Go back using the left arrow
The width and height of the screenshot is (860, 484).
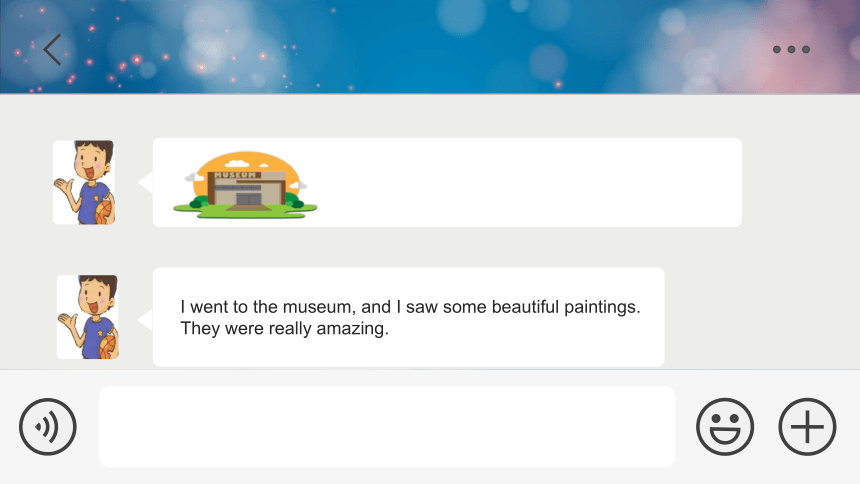pos(52,49)
